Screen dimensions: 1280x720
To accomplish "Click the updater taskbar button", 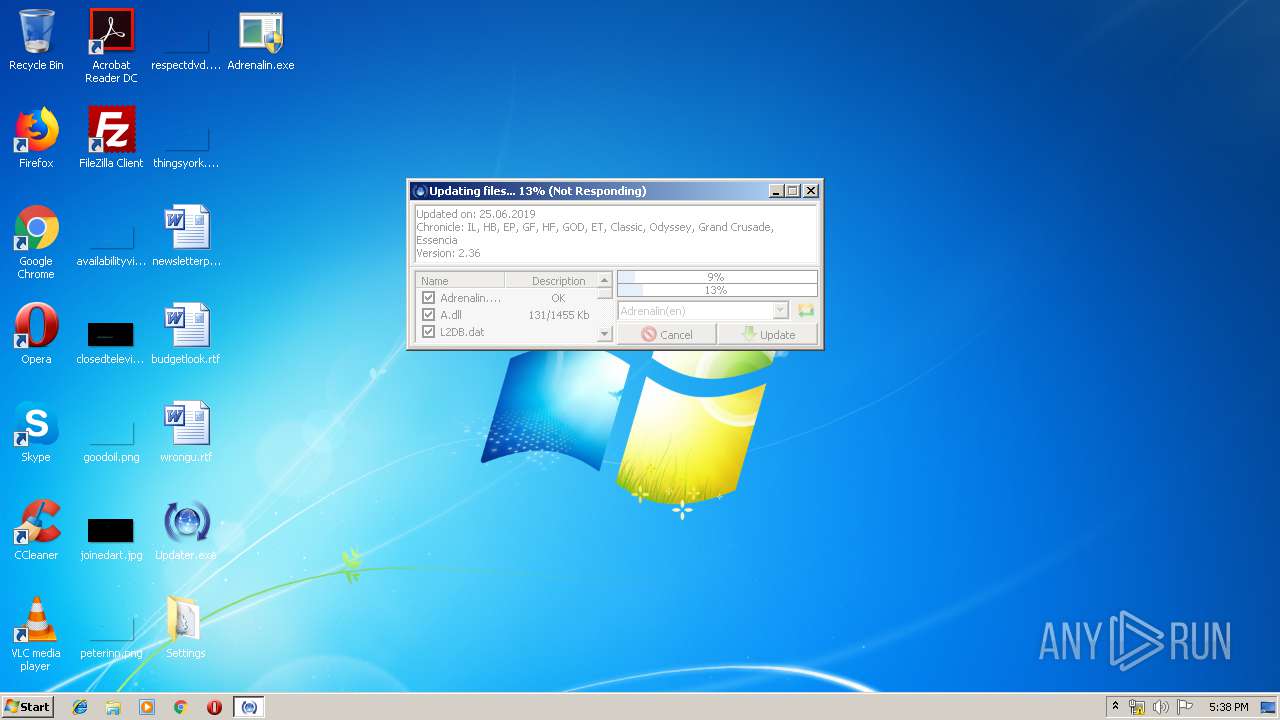I will tap(249, 707).
